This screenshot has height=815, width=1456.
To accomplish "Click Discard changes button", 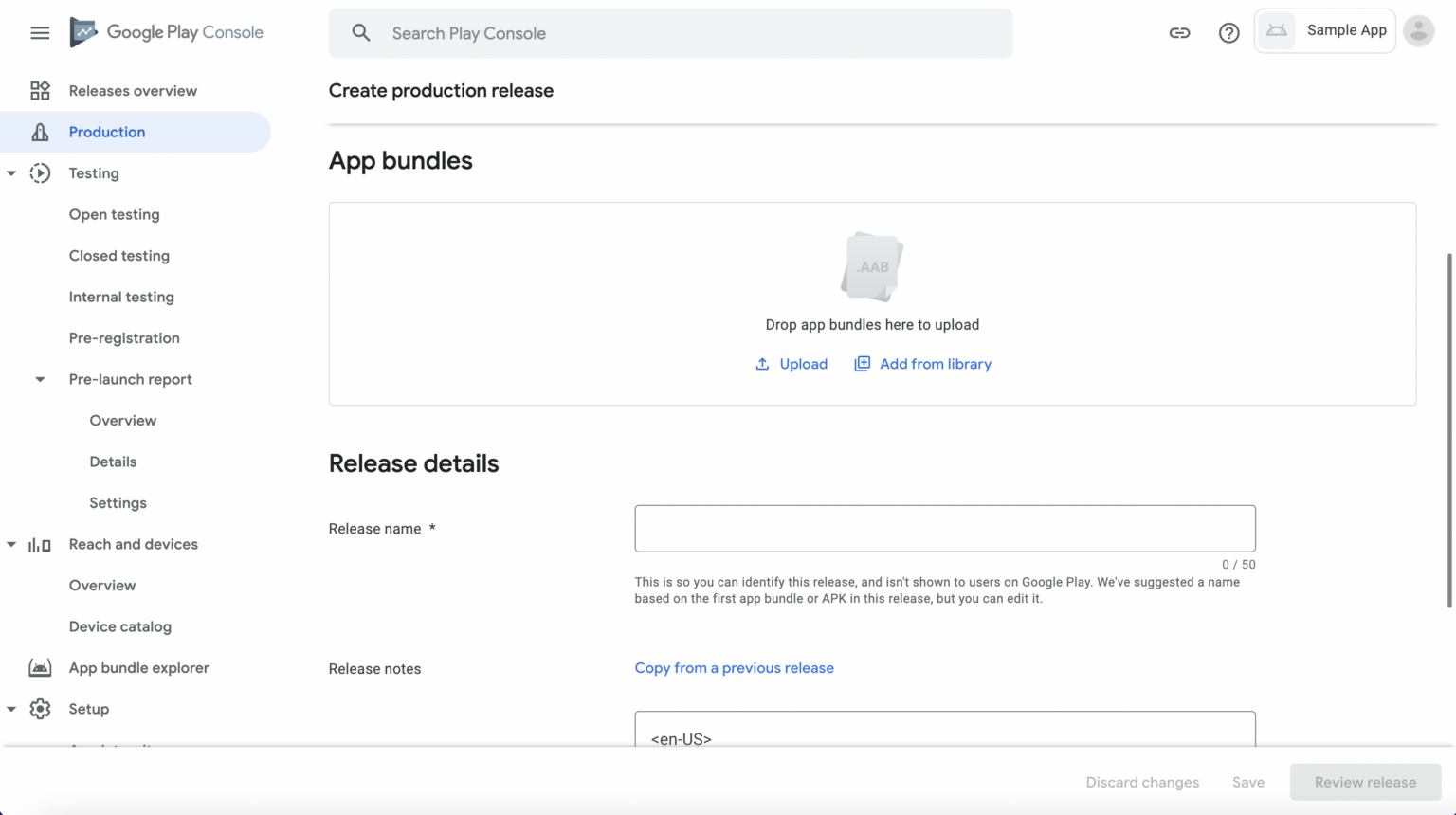I will 1142,783.
